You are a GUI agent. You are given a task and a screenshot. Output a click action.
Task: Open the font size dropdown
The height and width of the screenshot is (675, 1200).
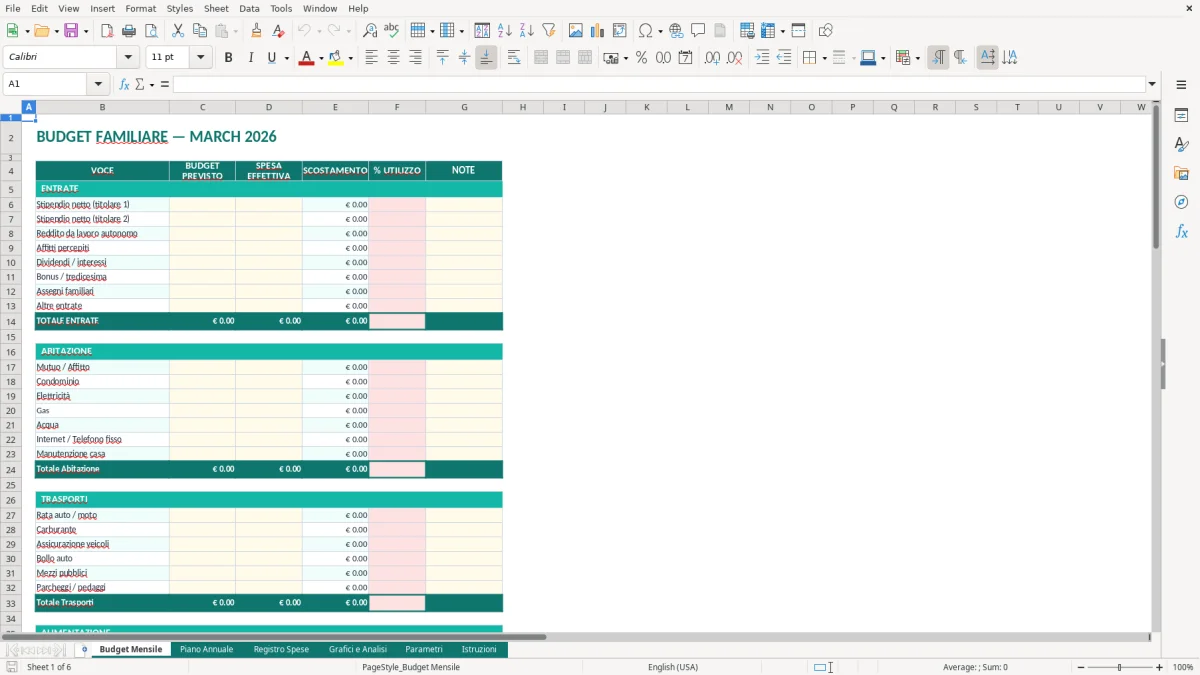pos(200,58)
